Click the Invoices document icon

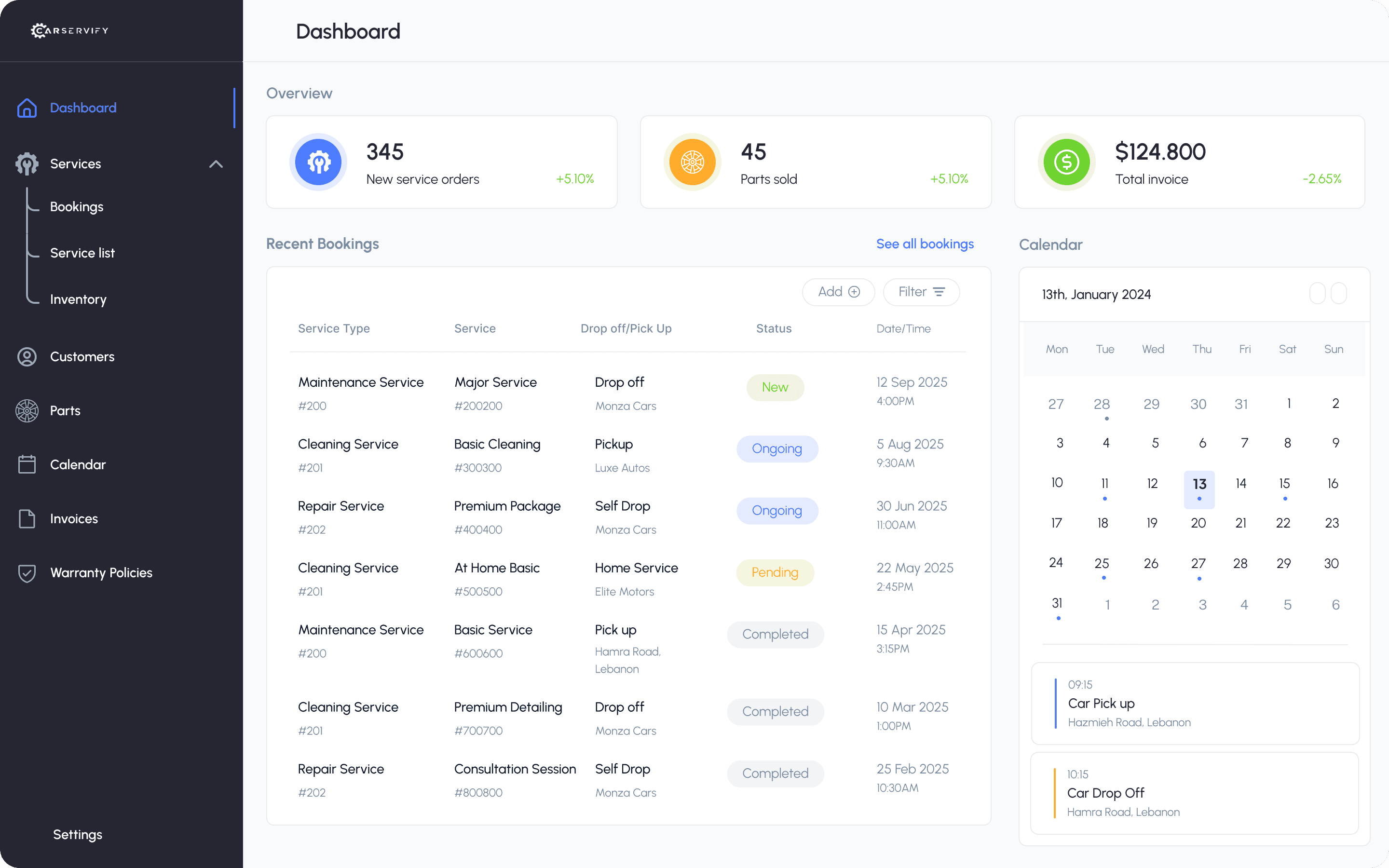click(27, 518)
